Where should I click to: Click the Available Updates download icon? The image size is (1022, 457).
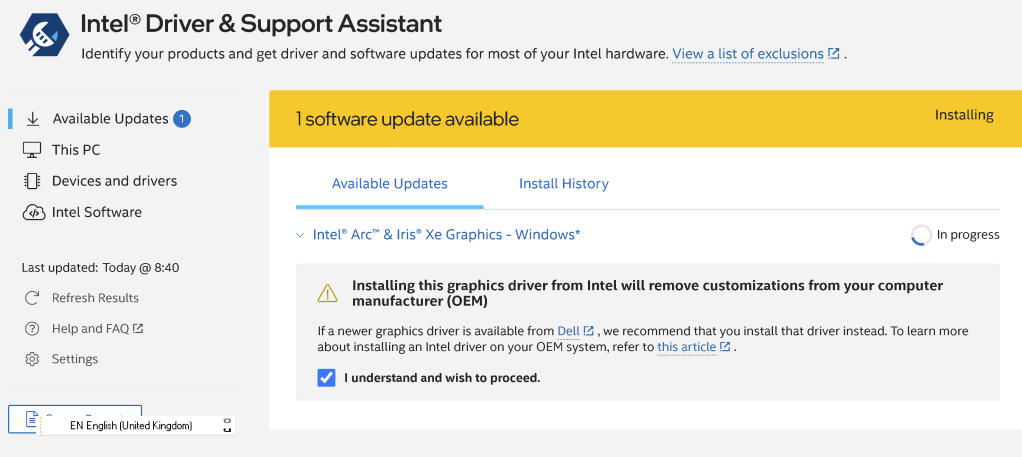point(33,119)
